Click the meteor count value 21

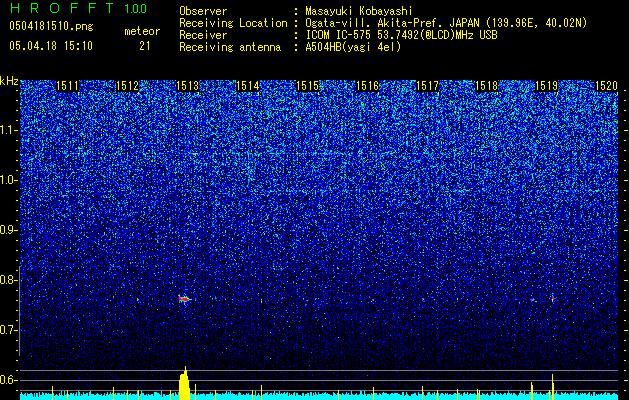tap(145, 46)
